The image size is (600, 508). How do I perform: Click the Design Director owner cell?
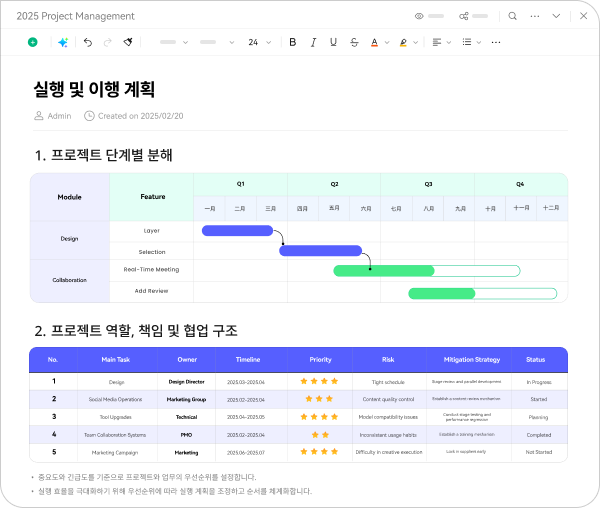pos(186,382)
